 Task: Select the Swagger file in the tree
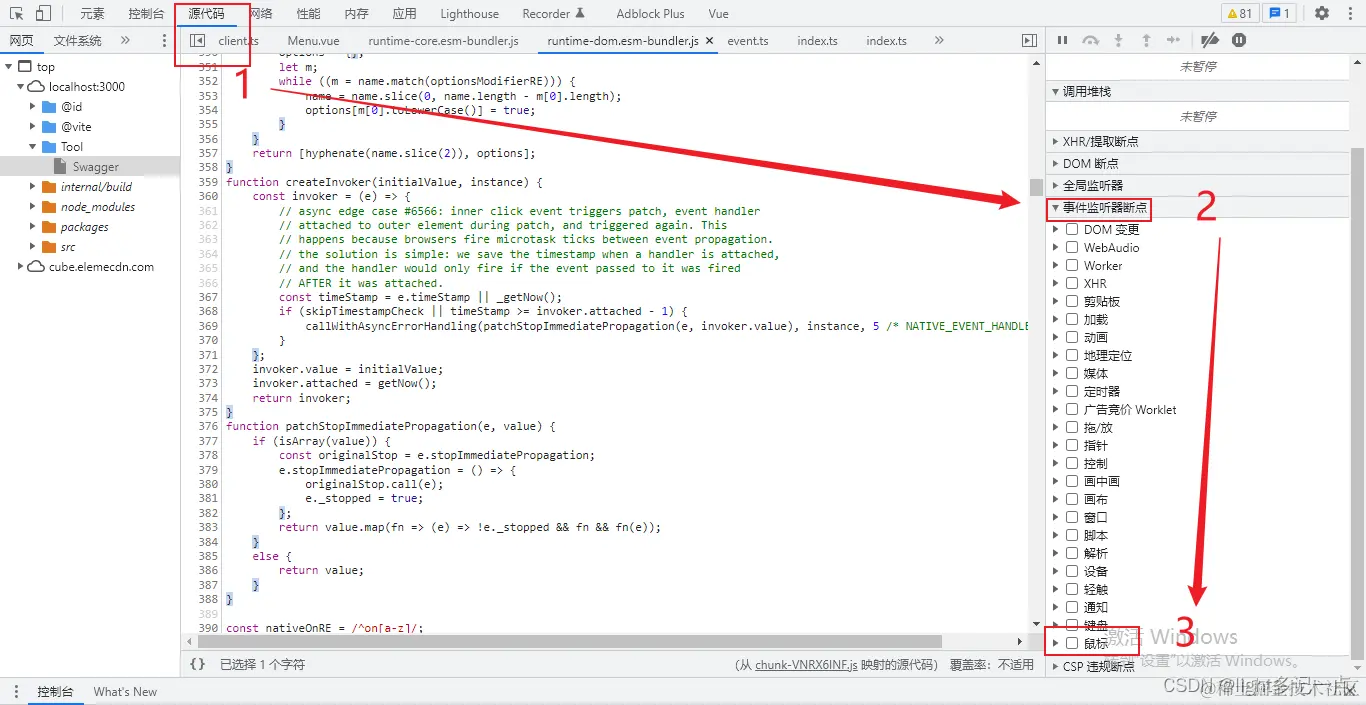(x=96, y=167)
